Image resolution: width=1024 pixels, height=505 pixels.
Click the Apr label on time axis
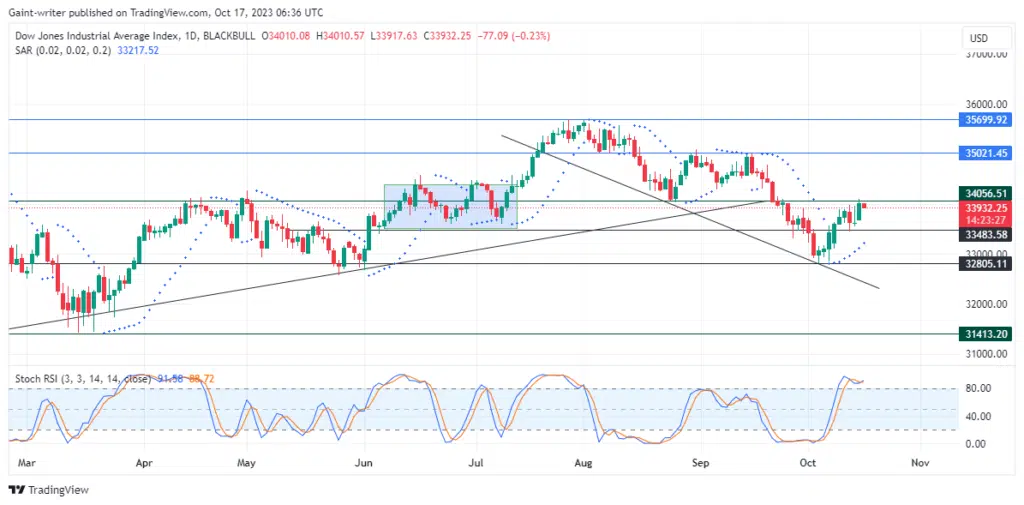coord(144,463)
